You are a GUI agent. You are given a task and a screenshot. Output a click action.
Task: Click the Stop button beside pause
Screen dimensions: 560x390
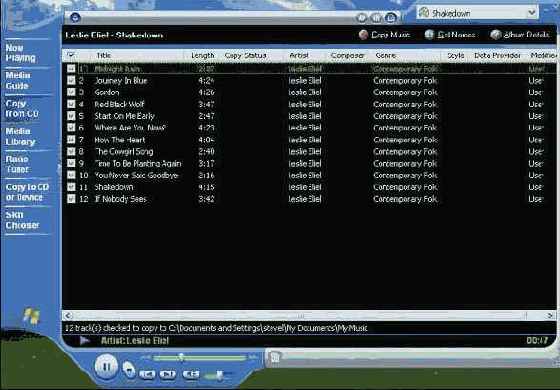coord(129,369)
